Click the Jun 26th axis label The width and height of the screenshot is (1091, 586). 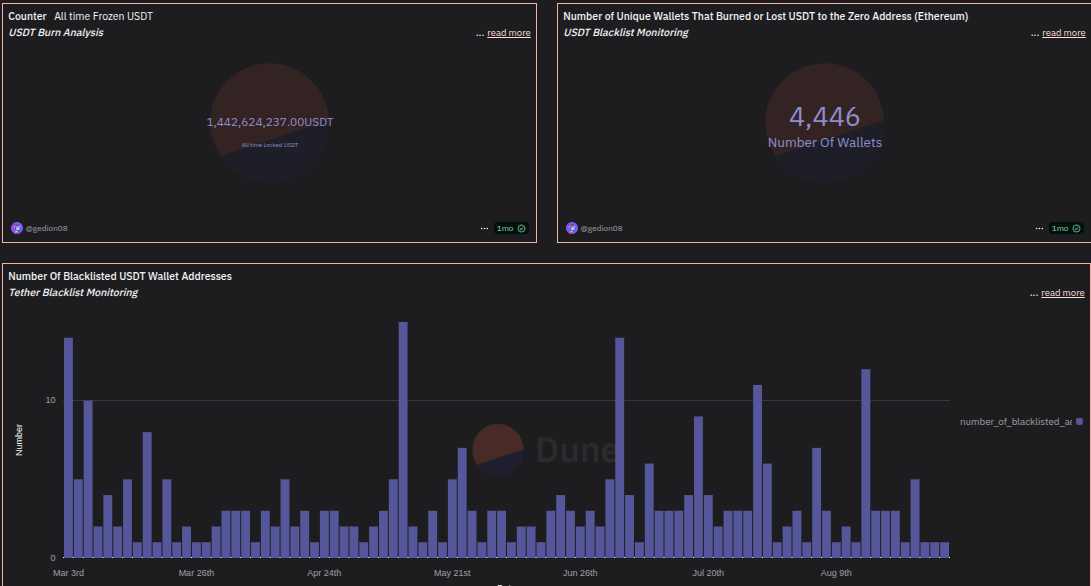point(580,572)
